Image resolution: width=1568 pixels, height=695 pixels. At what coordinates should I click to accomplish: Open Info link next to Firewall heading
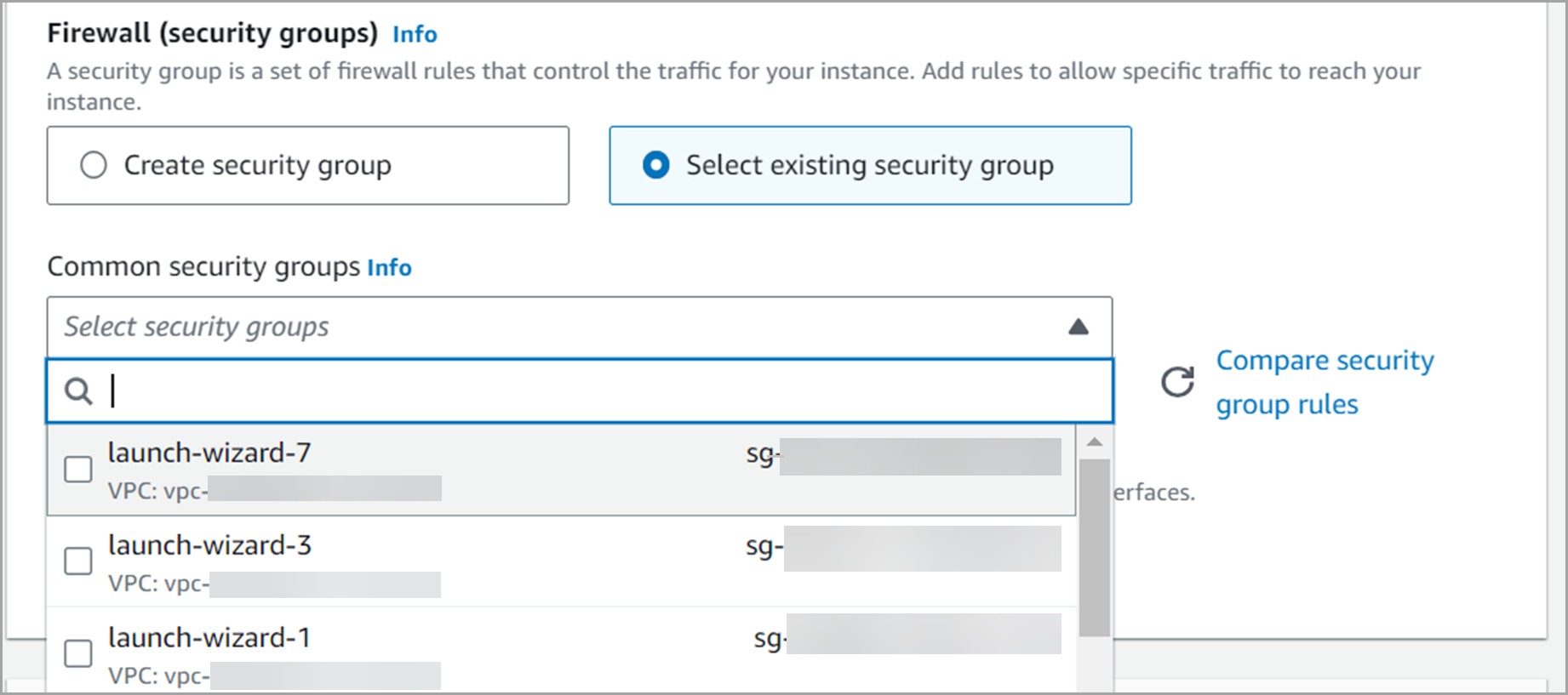coord(415,34)
